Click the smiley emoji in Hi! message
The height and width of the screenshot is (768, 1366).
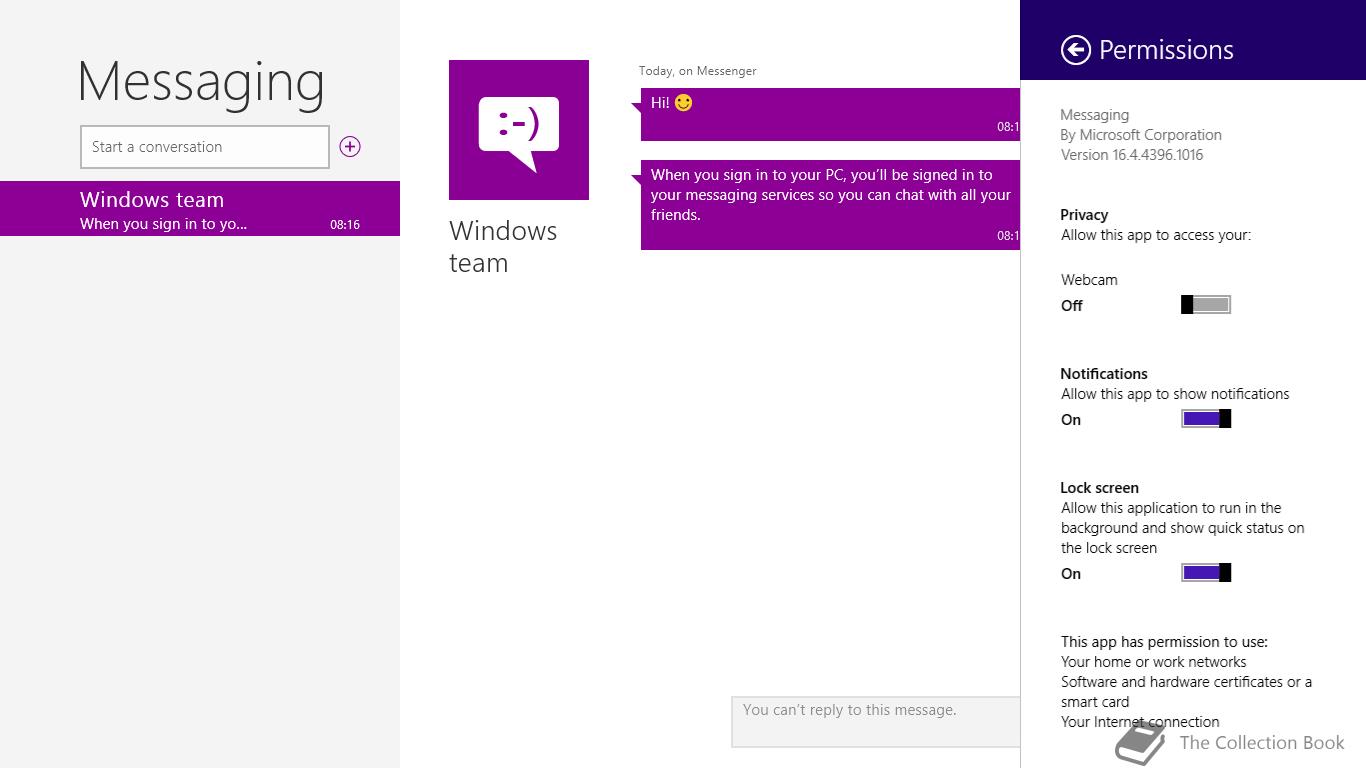[x=684, y=103]
